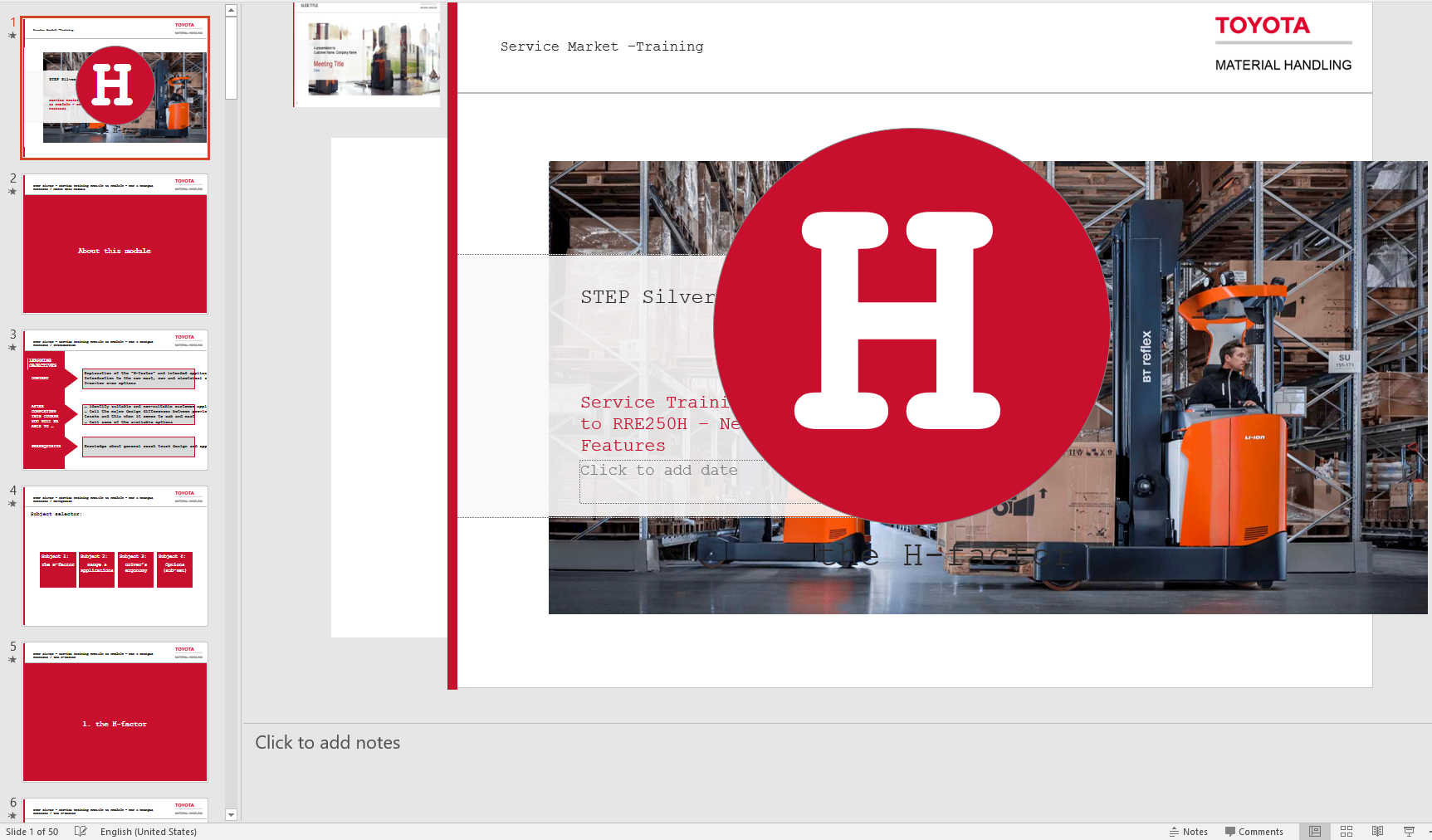Click the small off-slide presentation image
Viewport: 1432px width, 840px height.
(368, 55)
